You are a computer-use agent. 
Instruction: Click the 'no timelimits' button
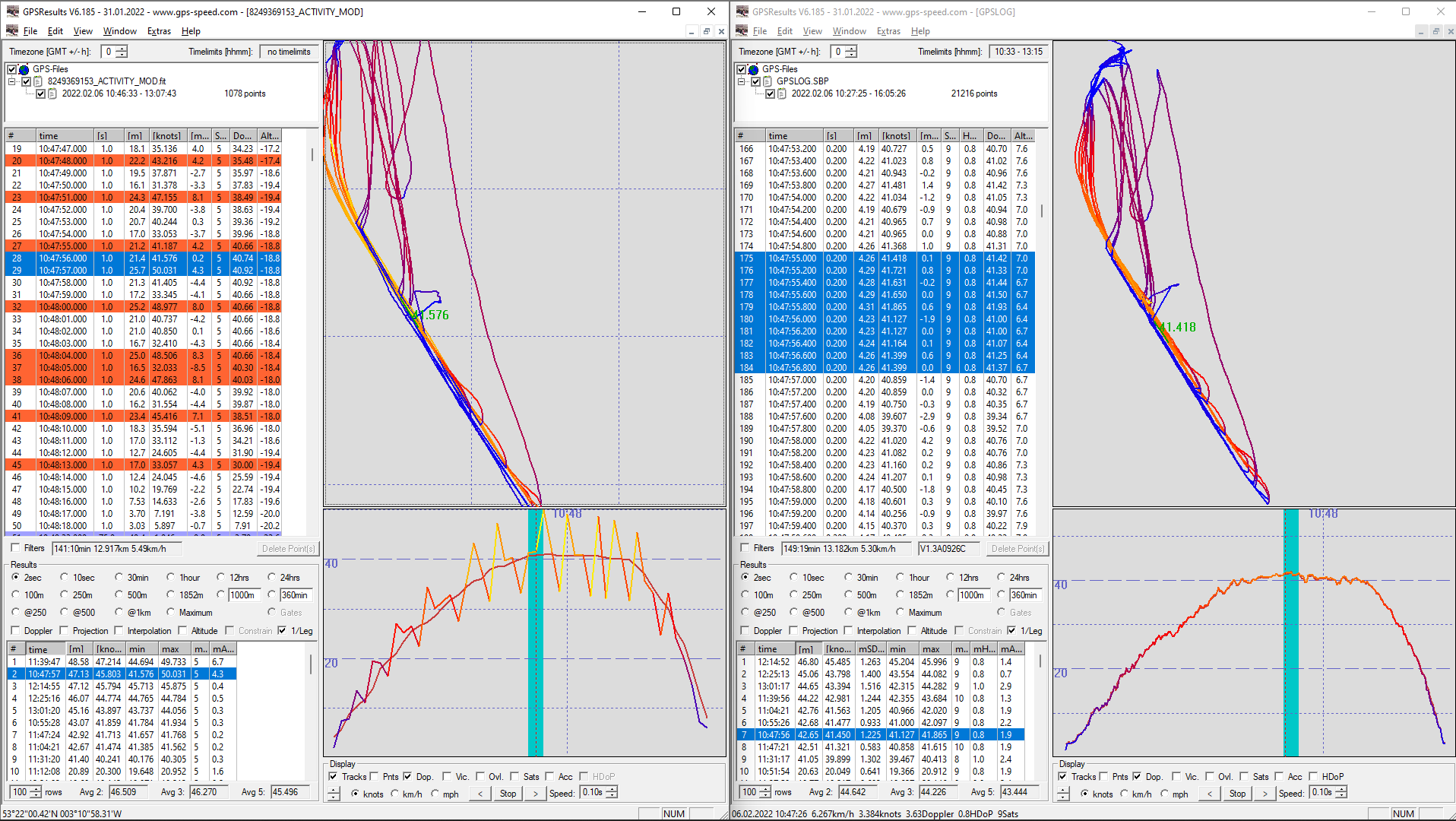click(x=289, y=52)
